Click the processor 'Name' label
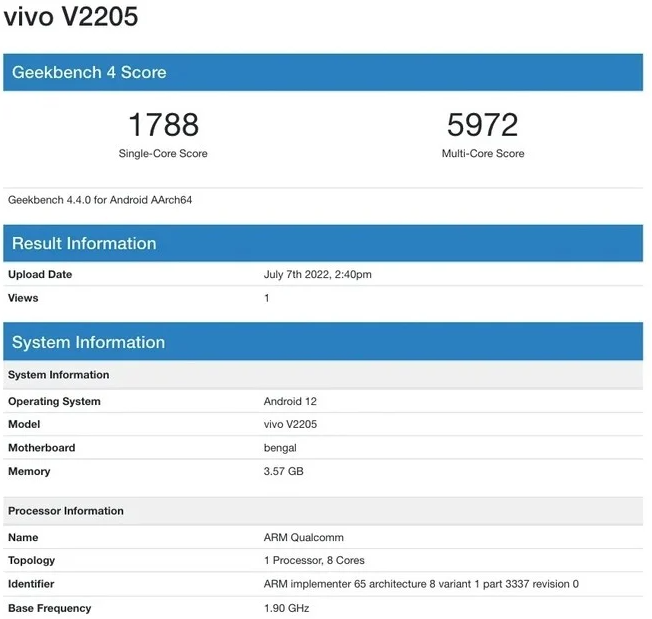This screenshot has height=619, width=652. point(23,537)
